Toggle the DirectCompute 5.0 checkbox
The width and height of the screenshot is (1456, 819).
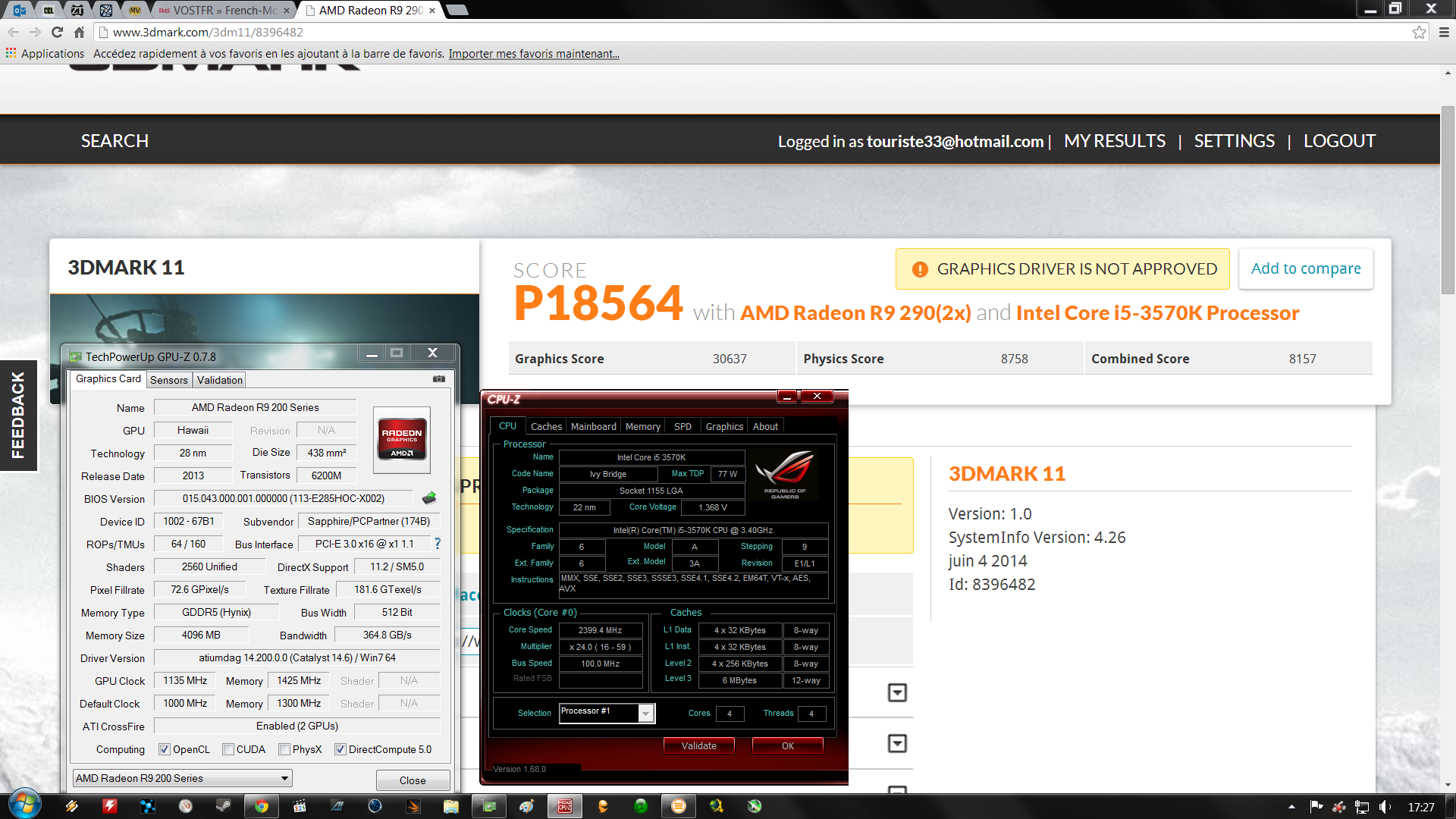pos(340,749)
